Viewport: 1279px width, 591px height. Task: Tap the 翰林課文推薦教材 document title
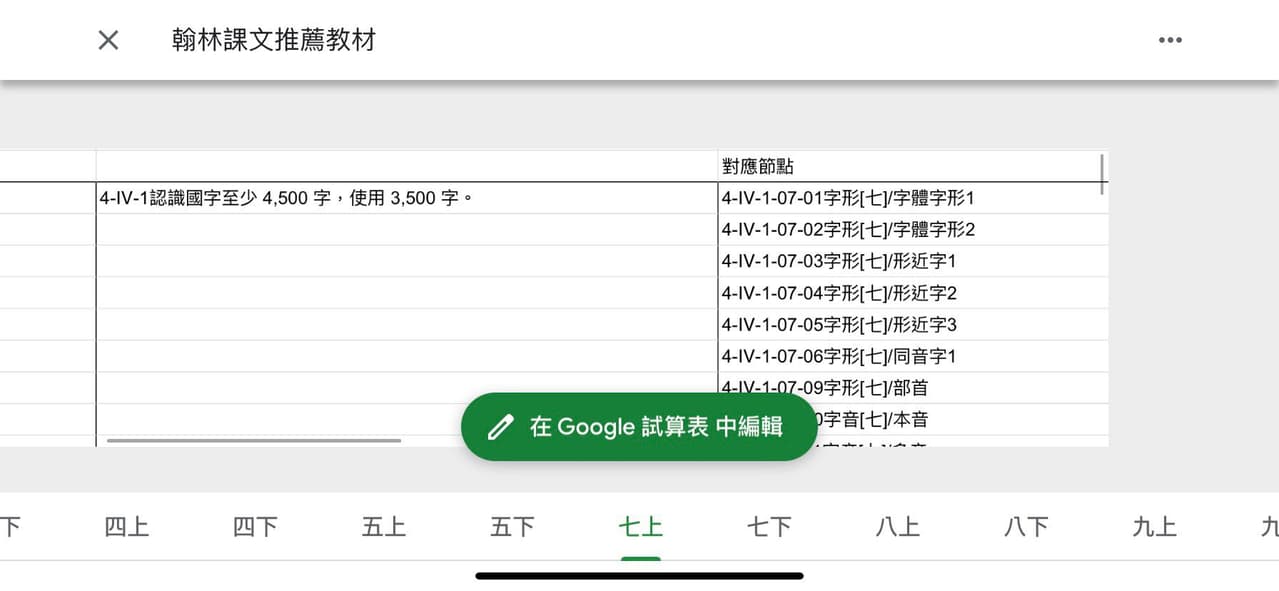coord(274,40)
